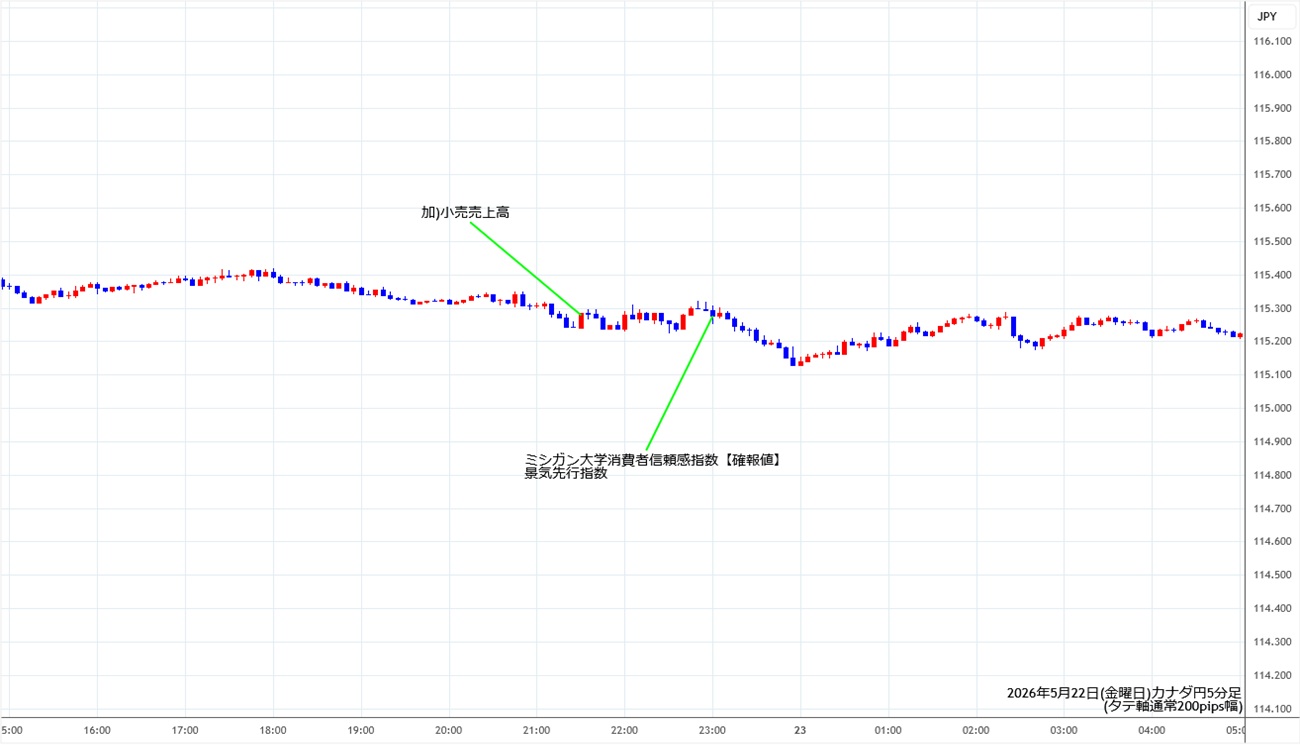
Task: Click the 01:00 time axis label
Action: tap(888, 730)
